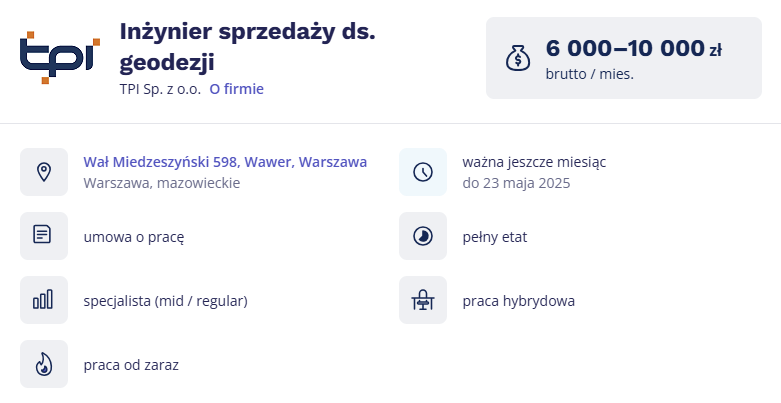
Task: Click the clock validity icon
Action: pyautogui.click(x=423, y=172)
